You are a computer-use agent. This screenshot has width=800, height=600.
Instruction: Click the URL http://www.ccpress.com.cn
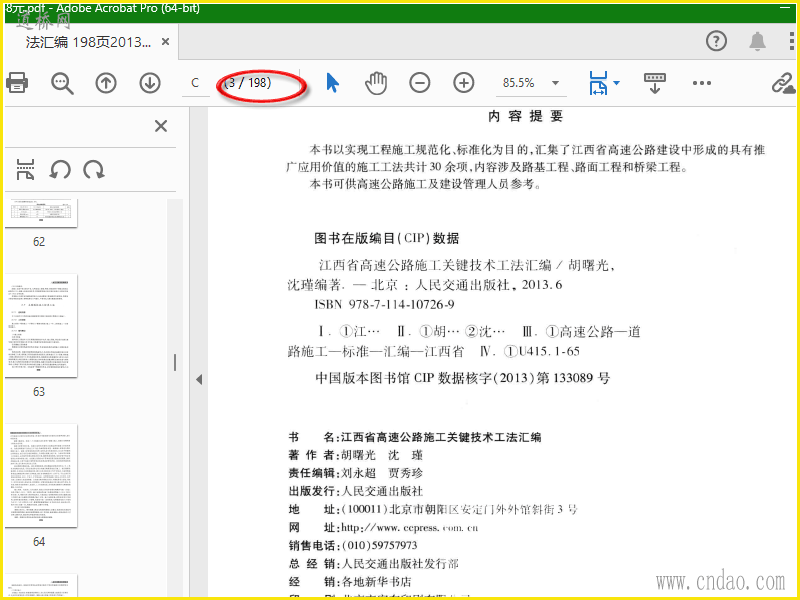409,528
